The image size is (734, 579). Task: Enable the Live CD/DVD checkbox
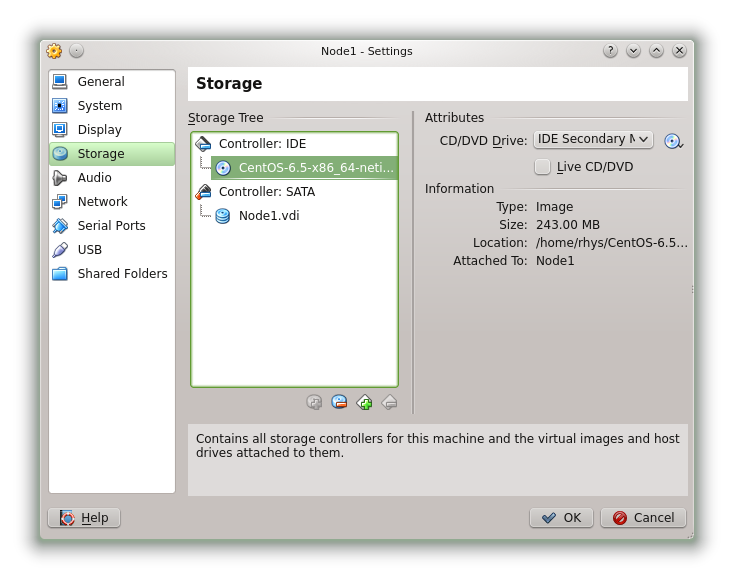click(x=542, y=167)
